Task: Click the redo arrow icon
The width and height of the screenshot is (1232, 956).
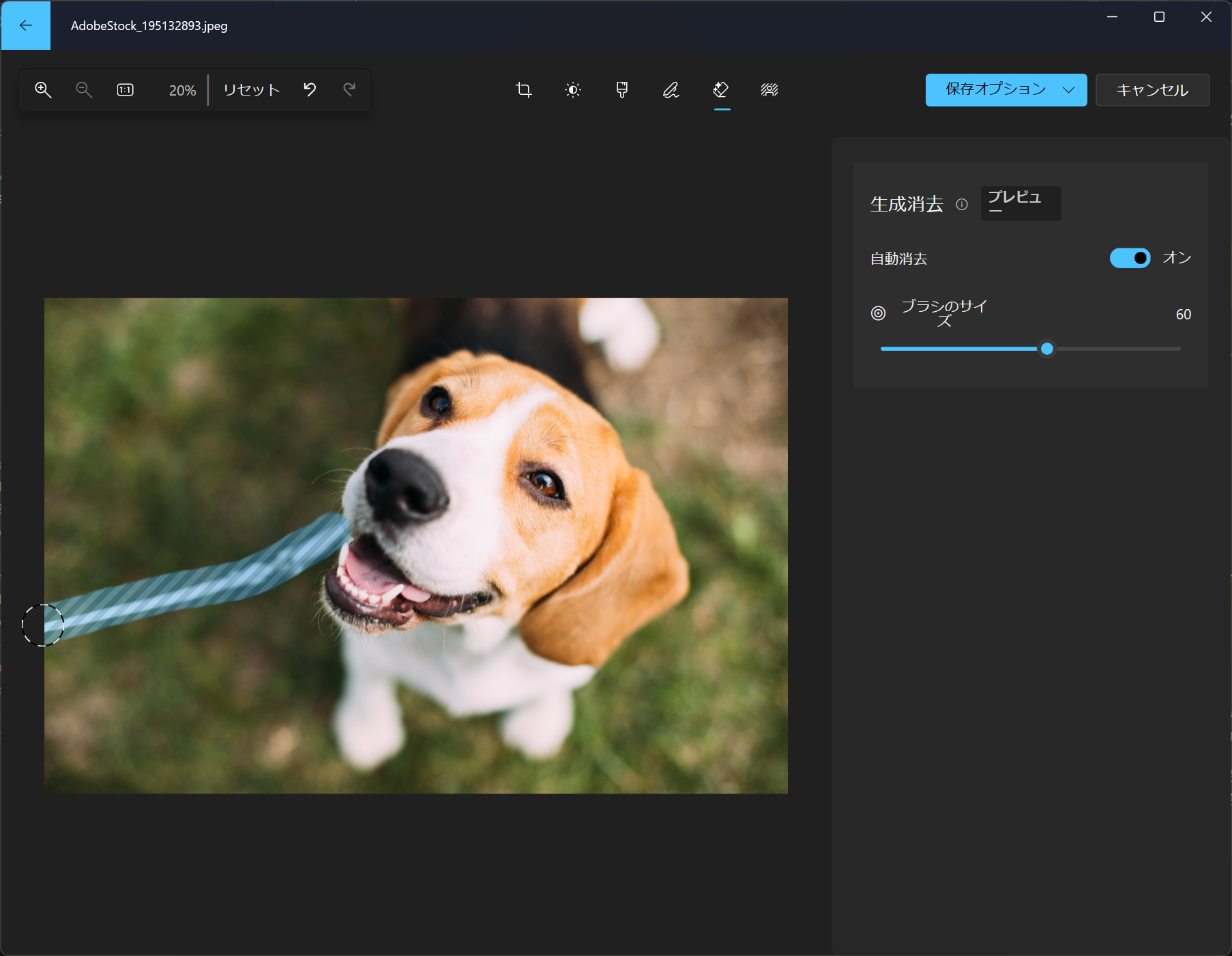Action: click(x=349, y=89)
